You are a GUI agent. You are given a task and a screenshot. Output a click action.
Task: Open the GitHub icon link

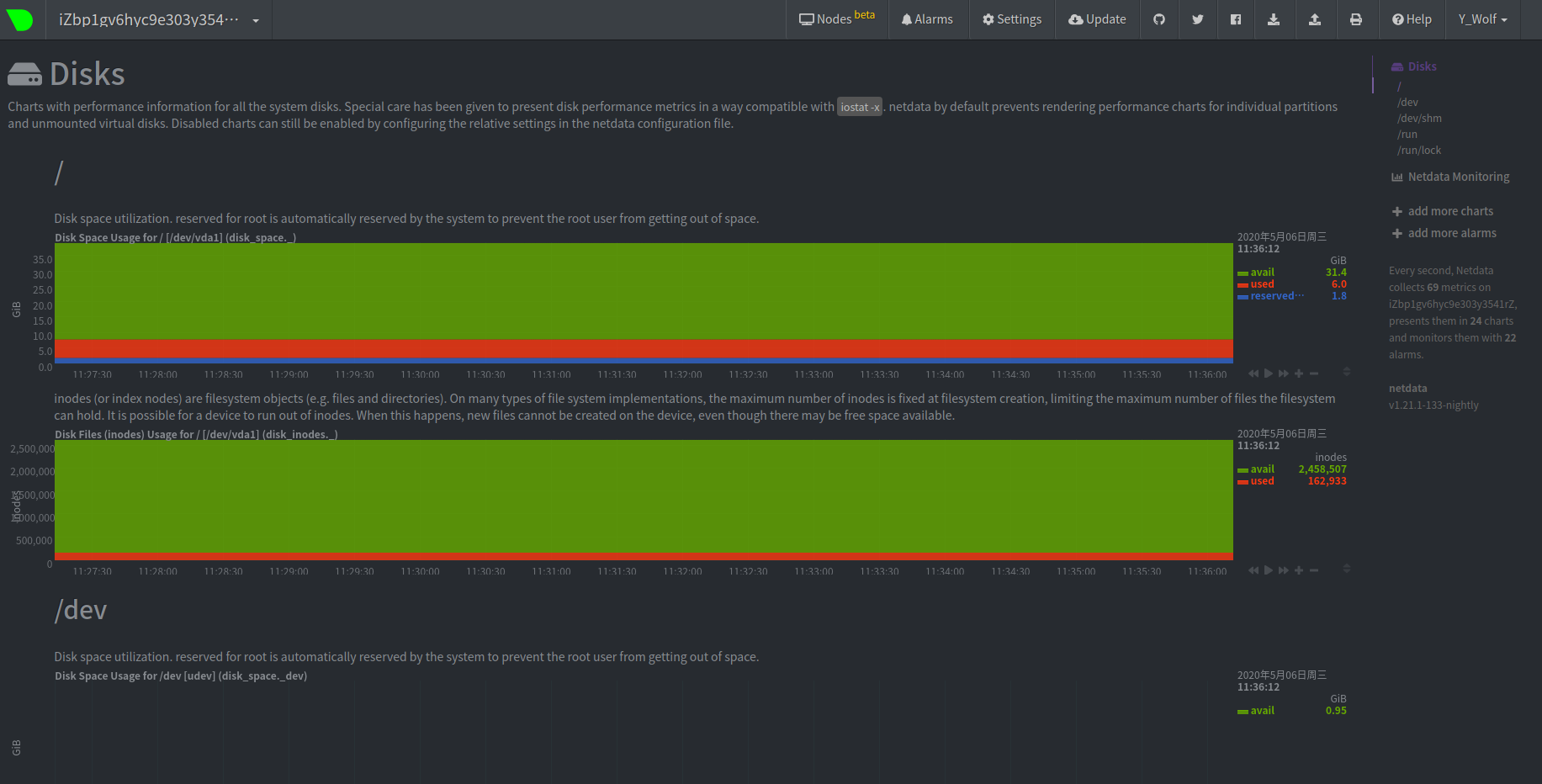click(1159, 19)
